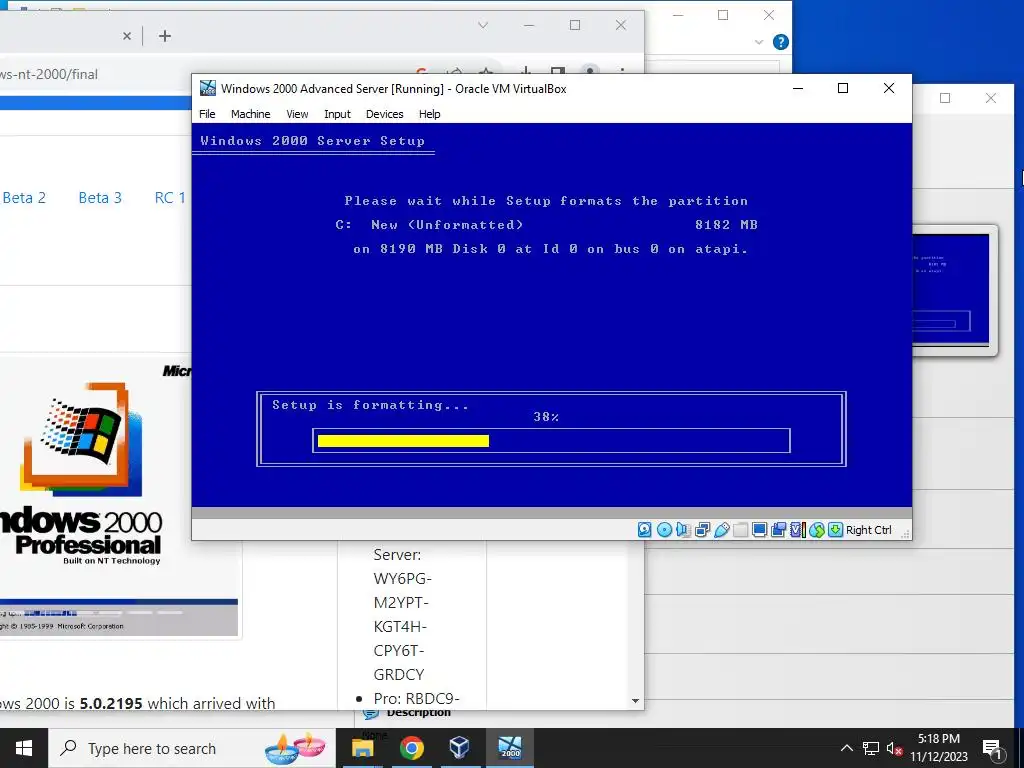Expand the chevron beside the help icon
The width and height of the screenshot is (1024, 768).
(759, 42)
